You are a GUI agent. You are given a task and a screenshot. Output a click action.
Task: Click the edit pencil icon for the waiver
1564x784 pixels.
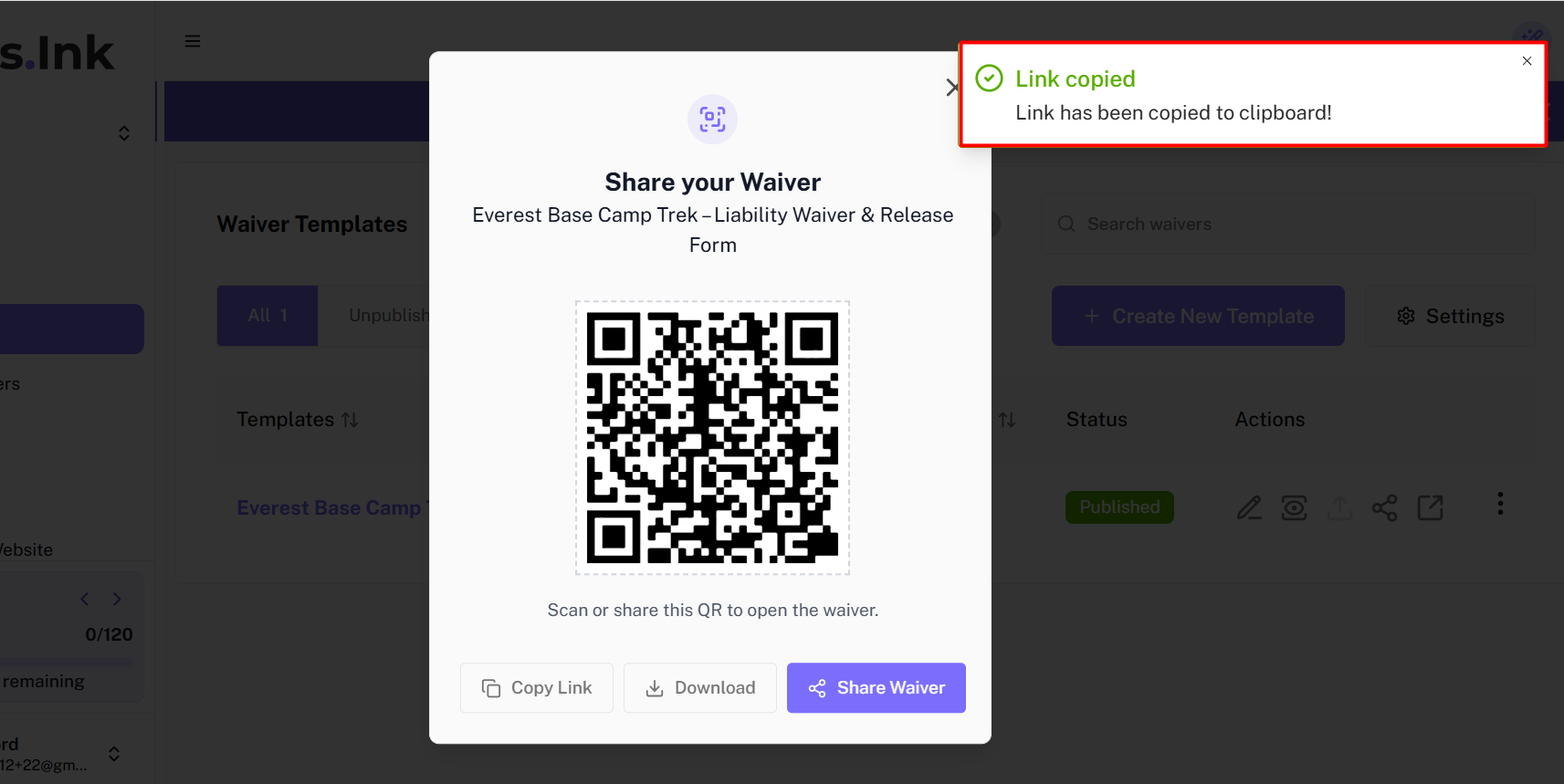[x=1249, y=507]
